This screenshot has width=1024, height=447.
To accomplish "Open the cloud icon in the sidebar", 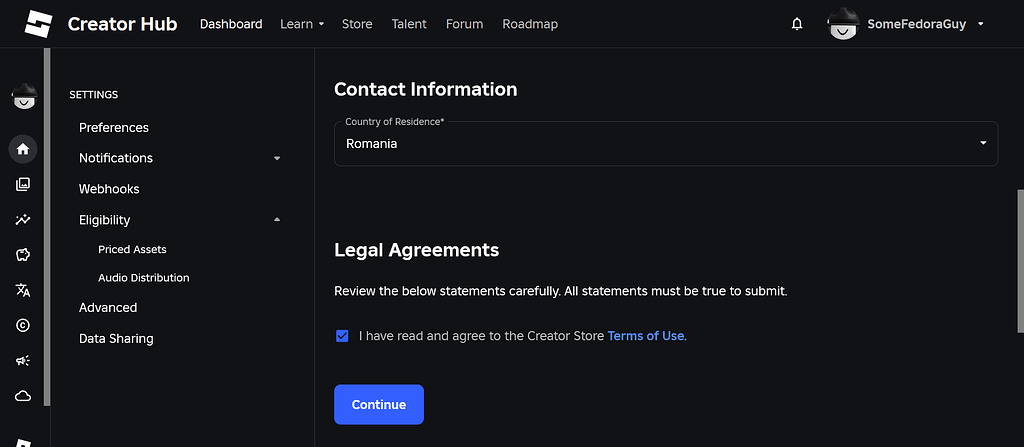I will pyautogui.click(x=23, y=396).
